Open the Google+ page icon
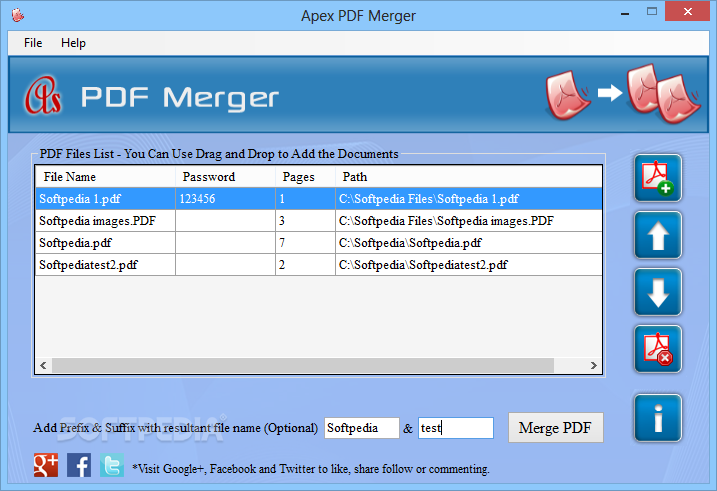717x491 pixels. [x=46, y=465]
